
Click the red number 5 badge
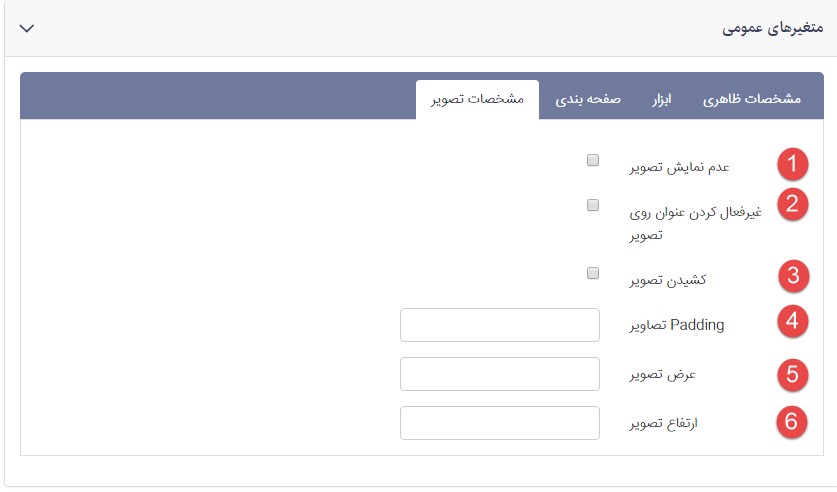coord(793,374)
